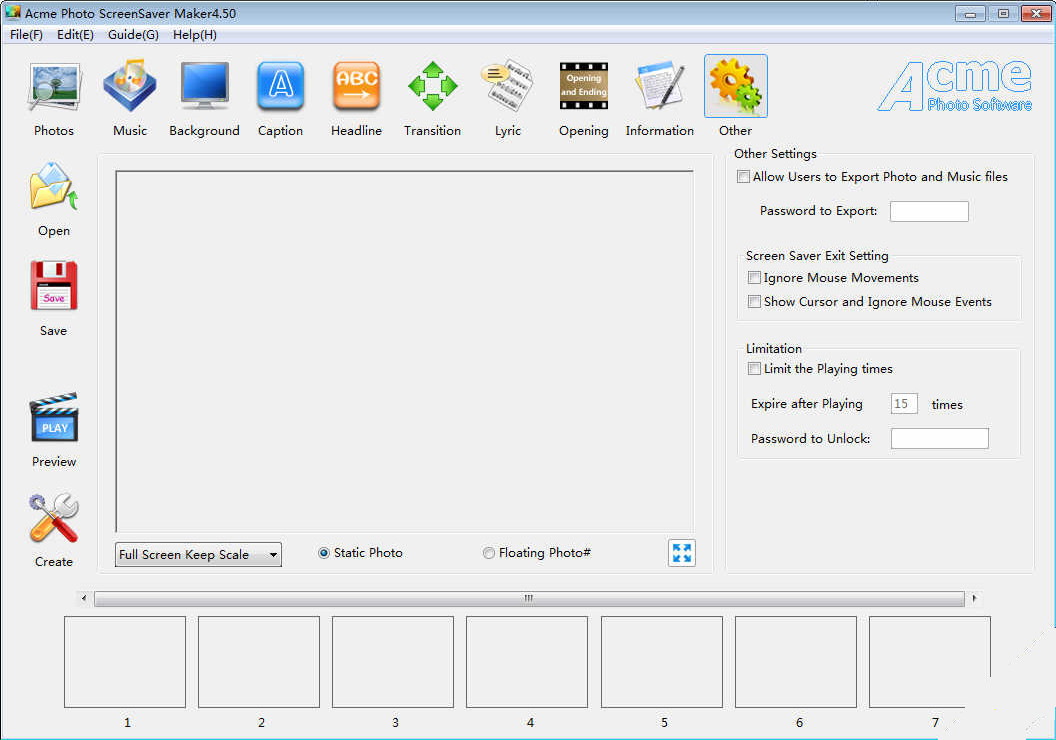The width and height of the screenshot is (1056, 740).
Task: Click the Save floppy disk icon
Action: pos(54,285)
